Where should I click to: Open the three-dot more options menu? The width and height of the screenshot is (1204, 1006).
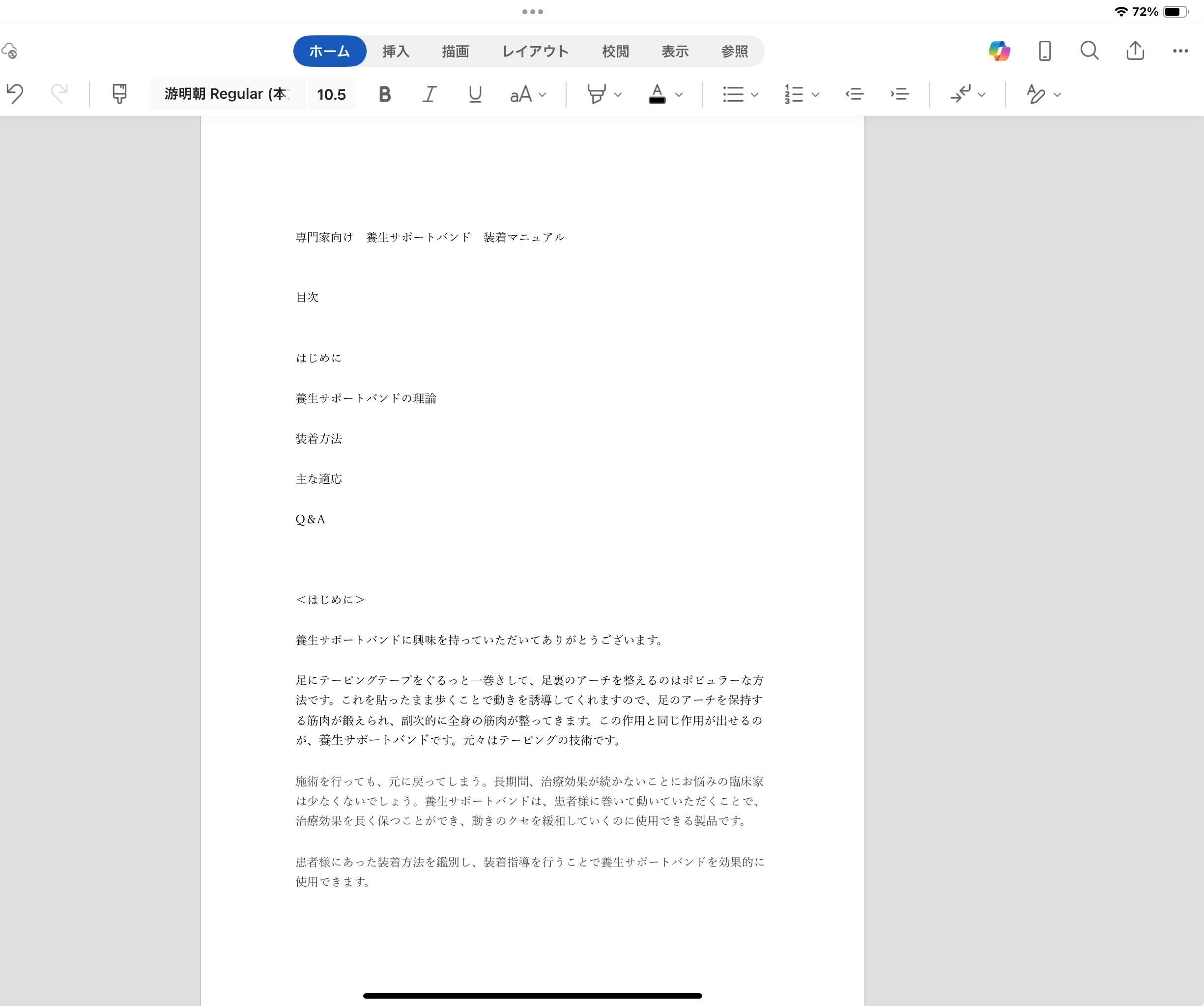pos(1180,51)
